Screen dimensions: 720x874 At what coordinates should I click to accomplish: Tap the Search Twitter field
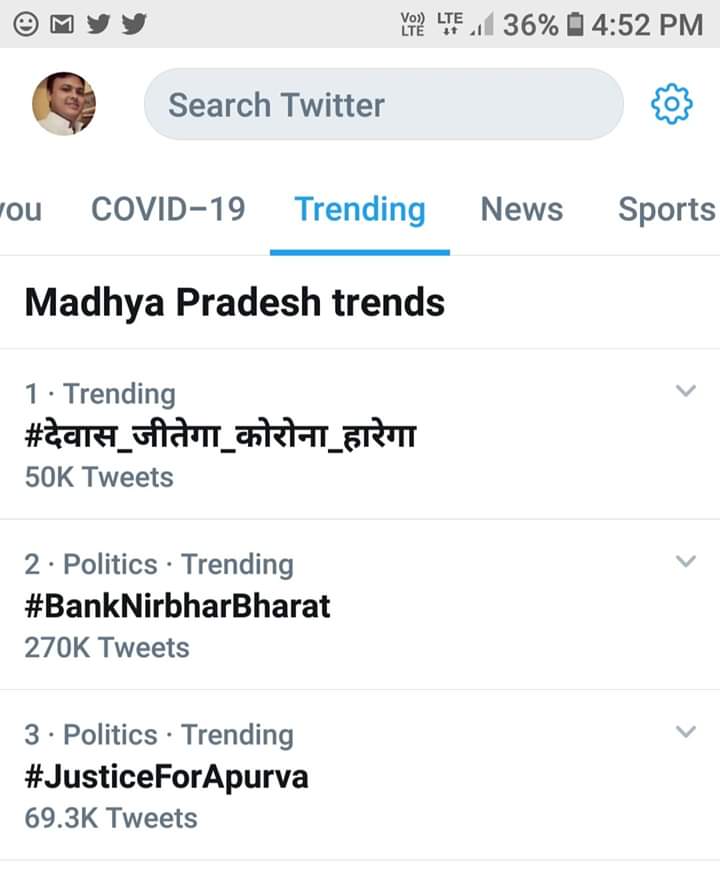[384, 104]
